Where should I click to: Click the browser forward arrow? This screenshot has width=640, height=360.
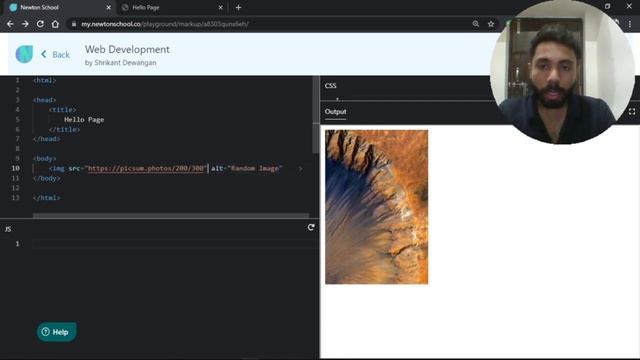click(25, 24)
